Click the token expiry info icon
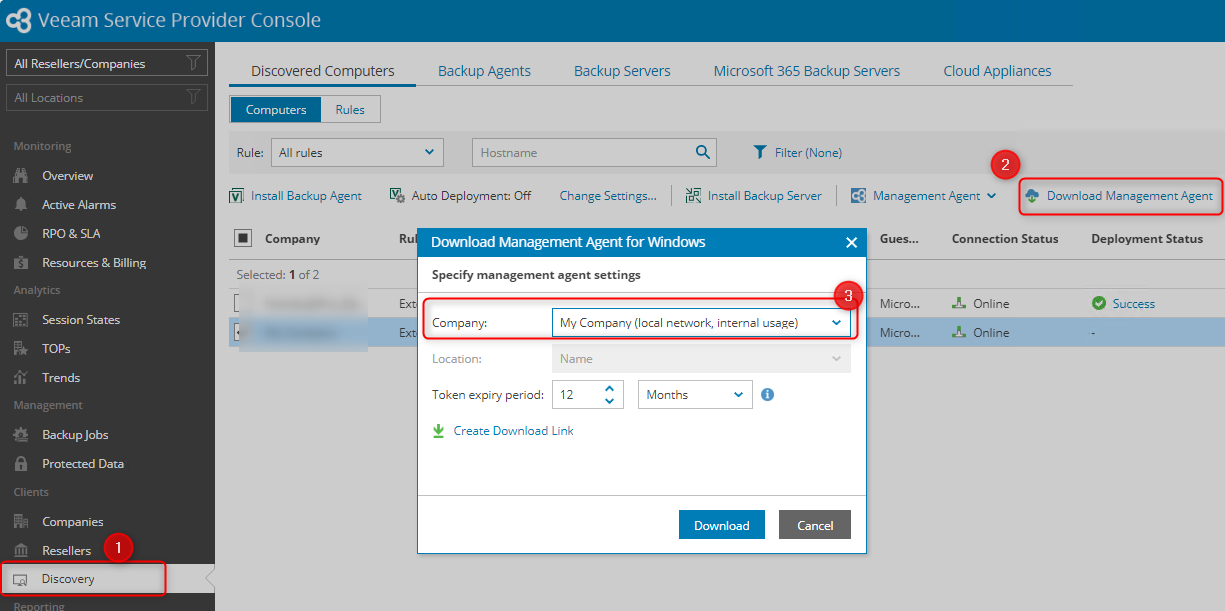This screenshot has height=611, width=1225. point(768,395)
